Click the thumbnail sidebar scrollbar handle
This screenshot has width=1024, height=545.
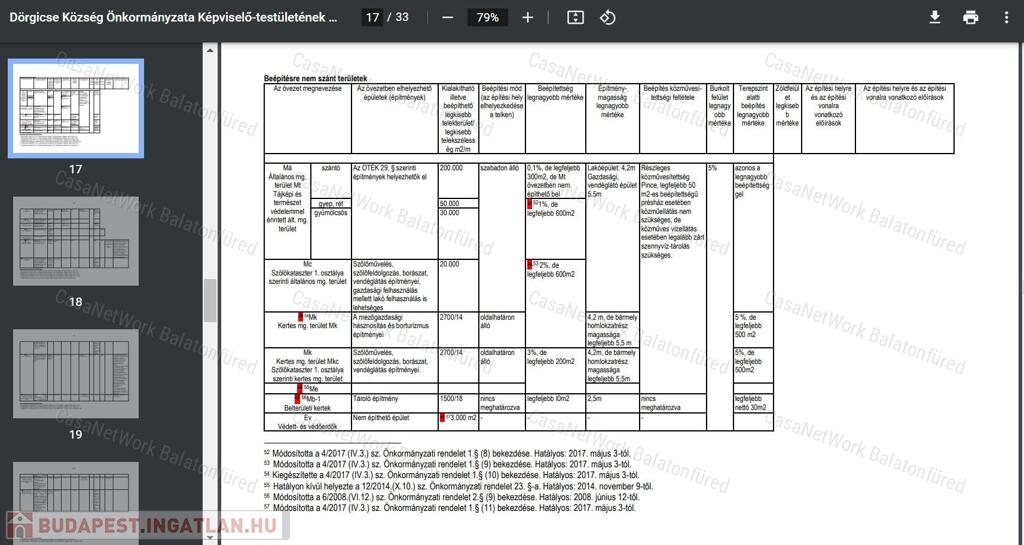pyautogui.click(x=210, y=300)
